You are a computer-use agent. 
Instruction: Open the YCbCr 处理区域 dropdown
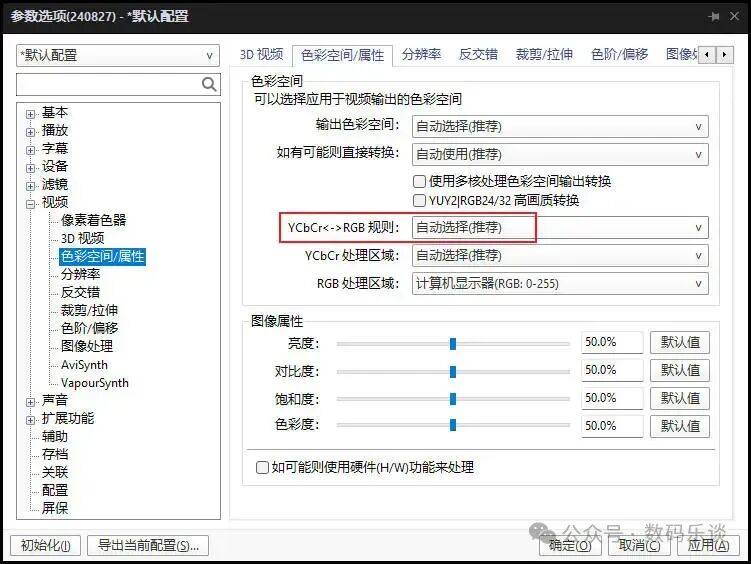point(560,256)
